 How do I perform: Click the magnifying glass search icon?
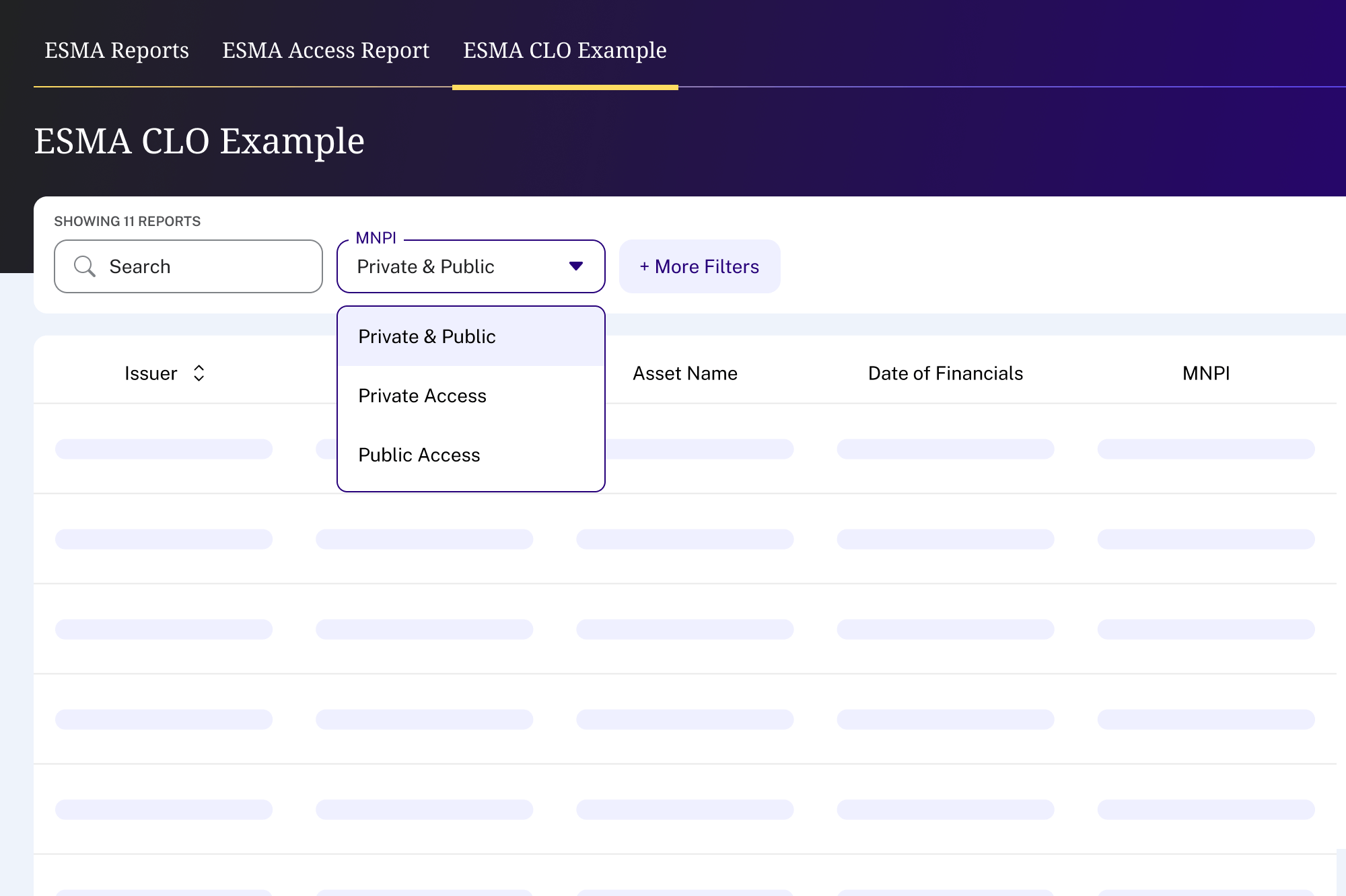coord(84,266)
